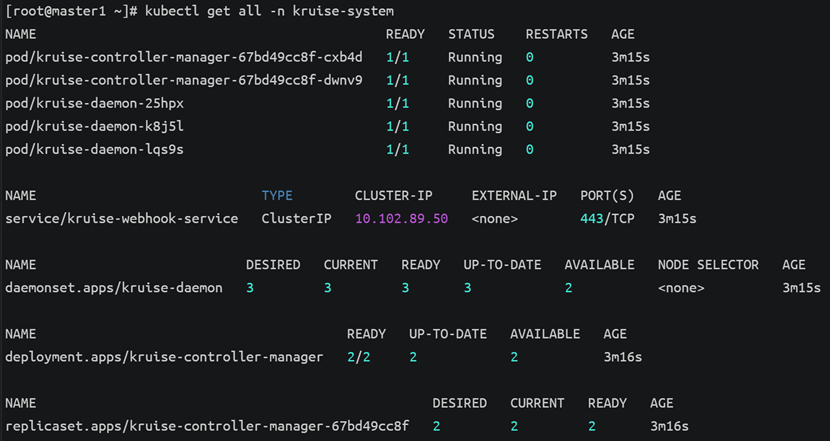Select pod name ending in cxb4d
Screen dimensions: 830x441
coord(184,57)
